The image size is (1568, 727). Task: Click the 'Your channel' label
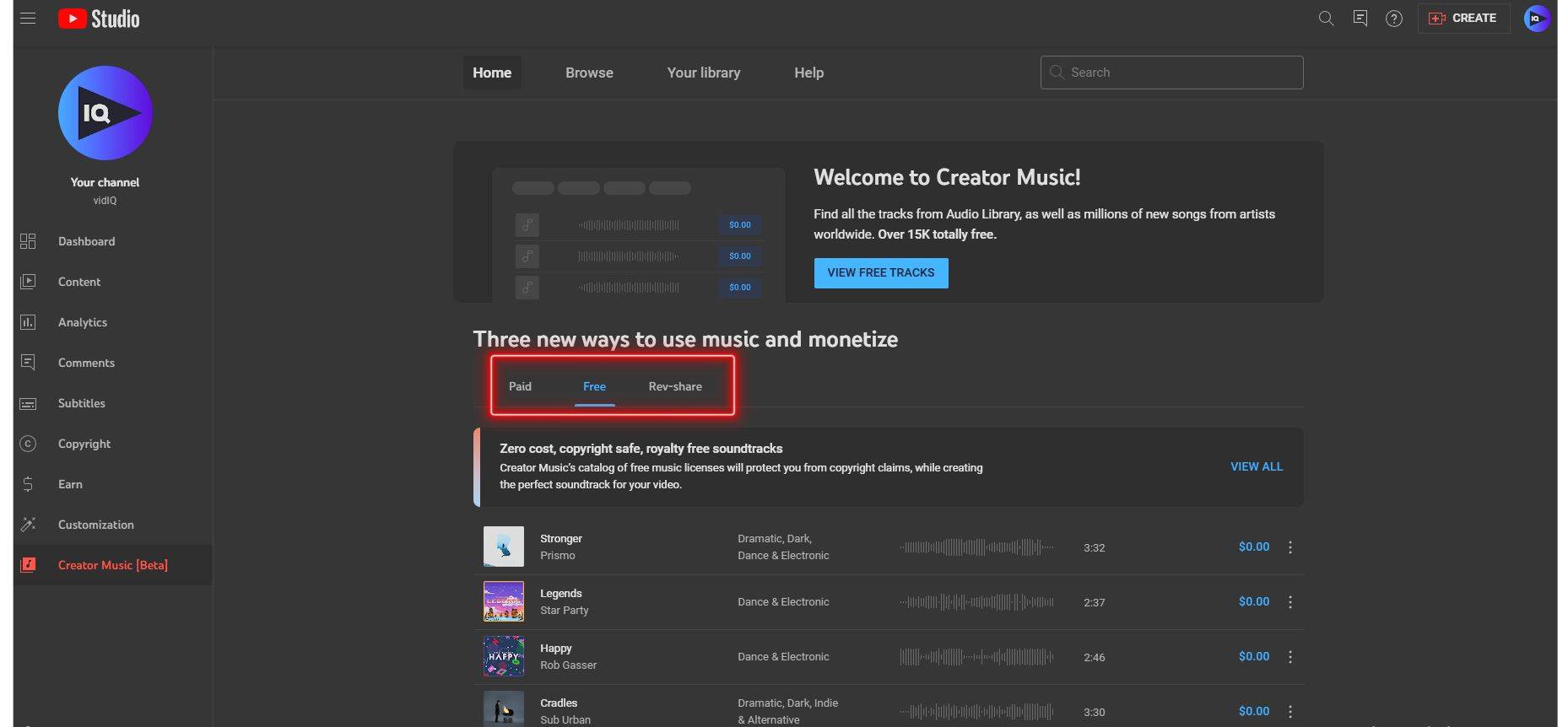tap(105, 182)
